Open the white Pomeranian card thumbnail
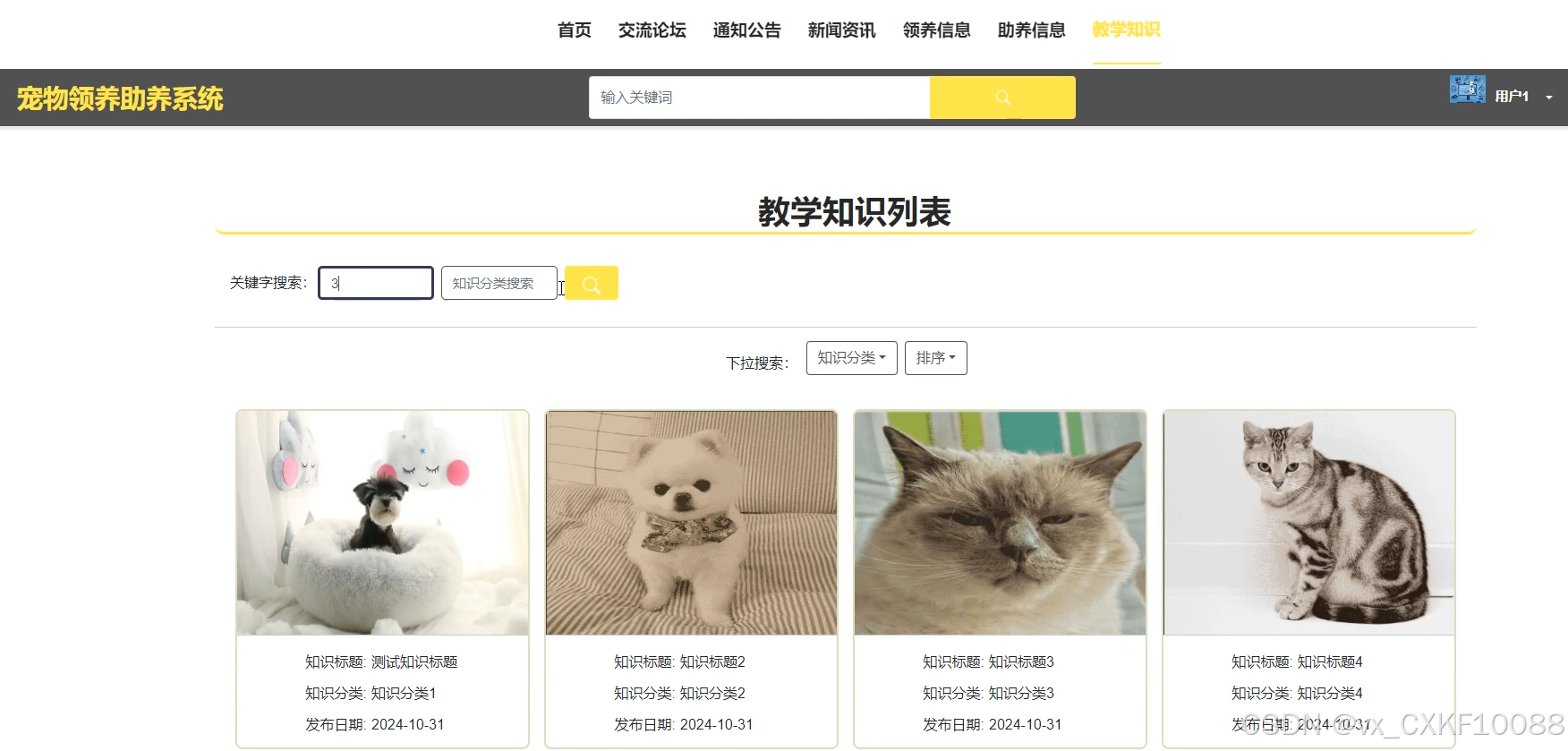The image size is (1568, 751). click(x=692, y=524)
